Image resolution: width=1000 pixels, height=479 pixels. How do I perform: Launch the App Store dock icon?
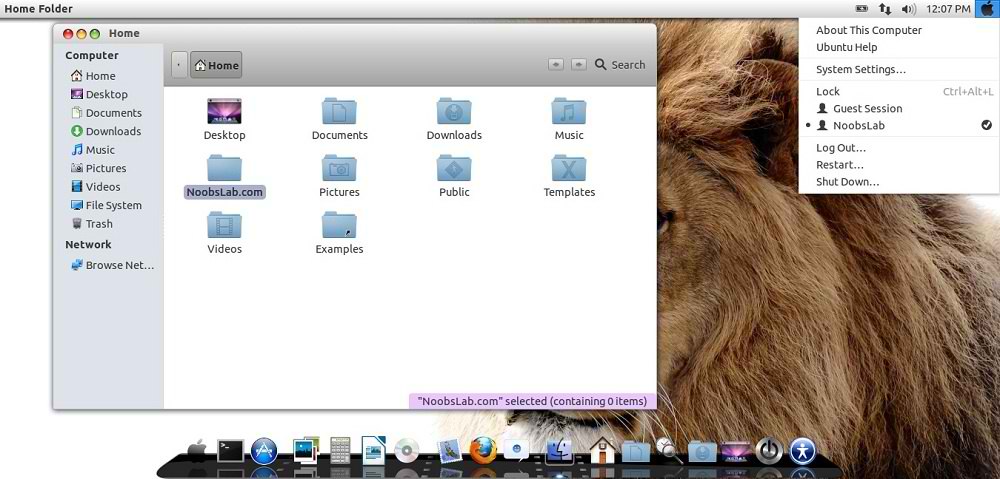(x=263, y=451)
